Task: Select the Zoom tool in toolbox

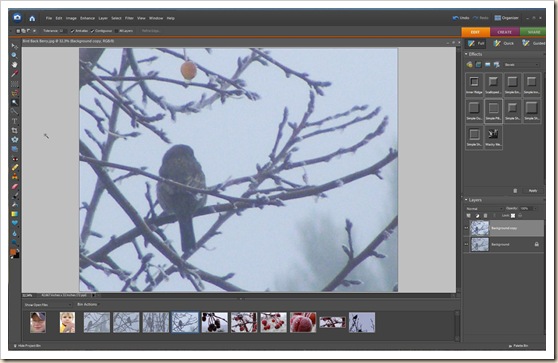Action: click(15, 56)
